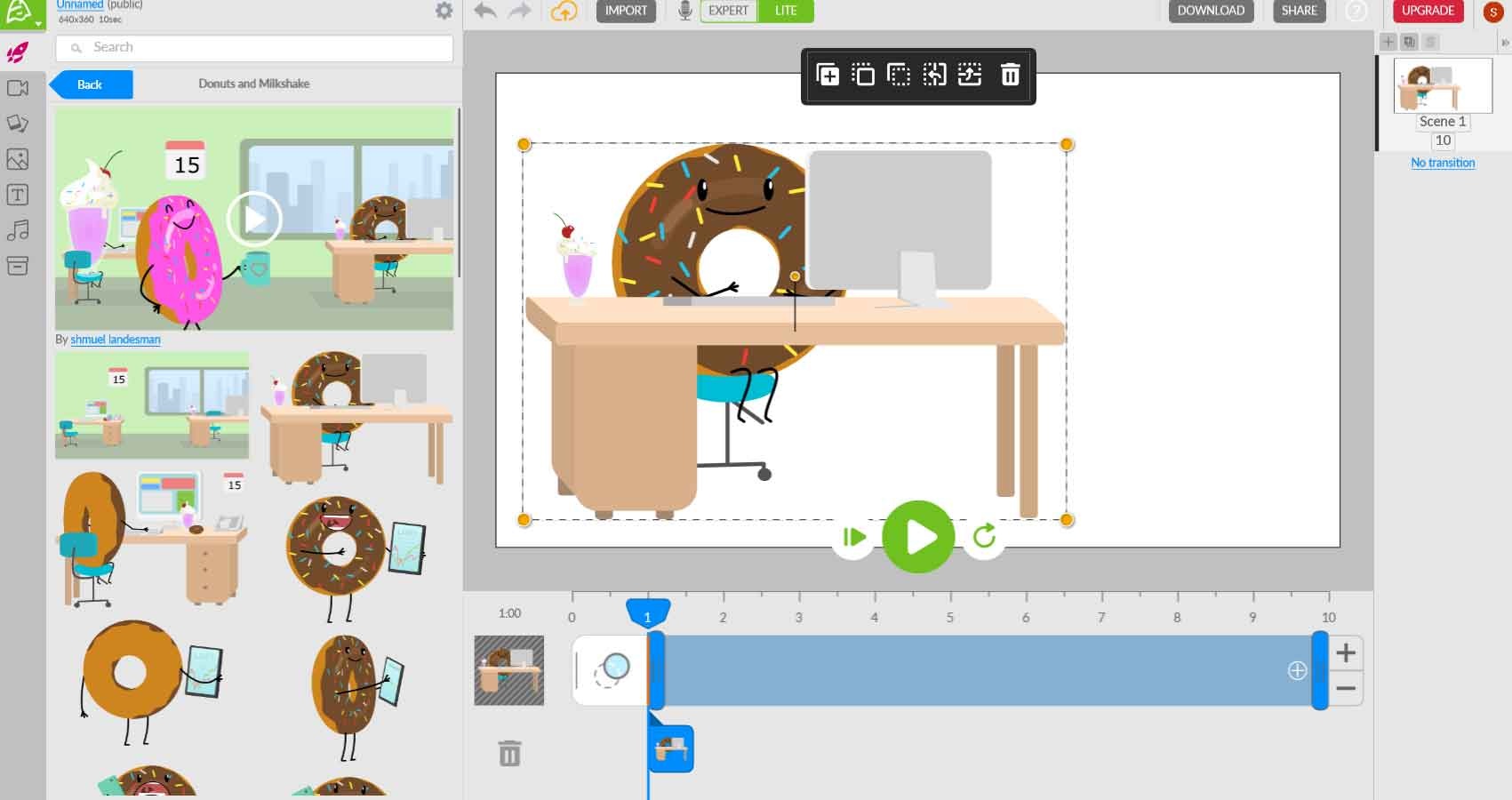Image resolution: width=1512 pixels, height=800 pixels.
Task: Click the SHARE button
Action: click(x=1299, y=11)
